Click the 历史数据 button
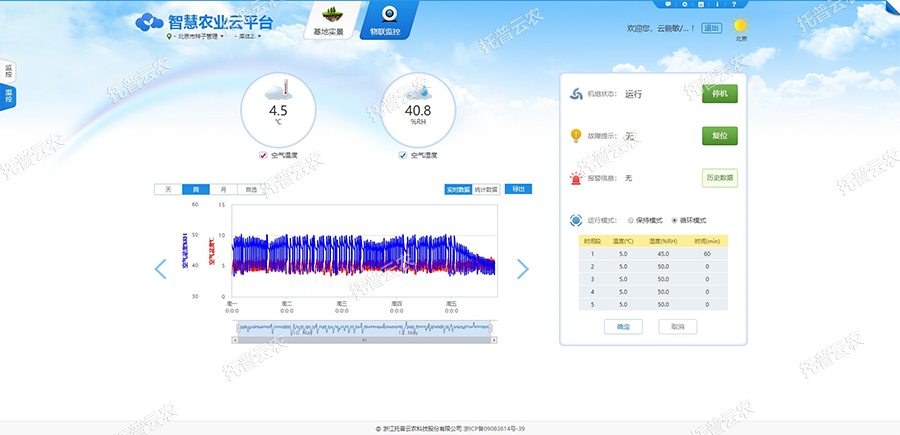The height and width of the screenshot is (435, 900). point(719,178)
